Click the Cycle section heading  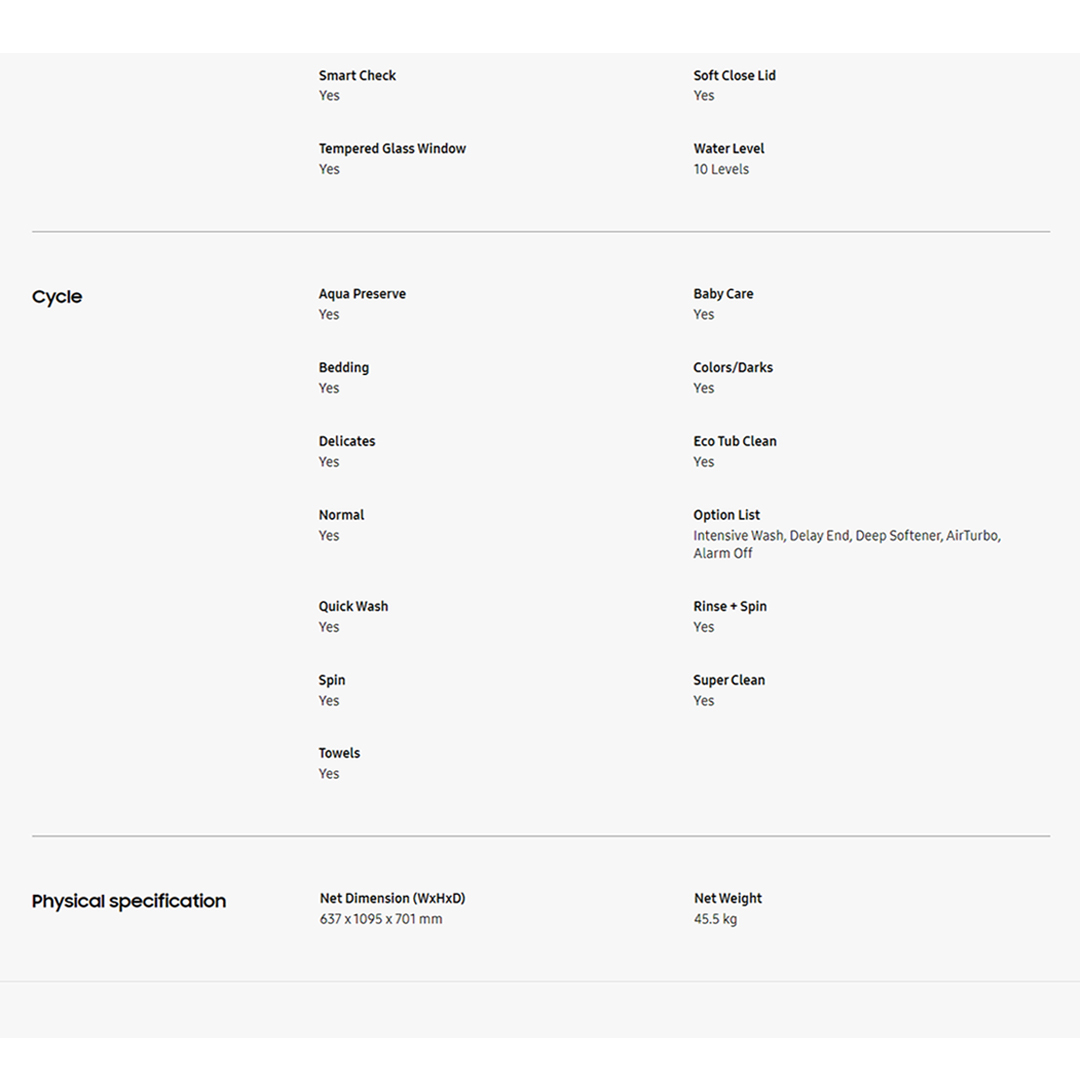point(57,297)
